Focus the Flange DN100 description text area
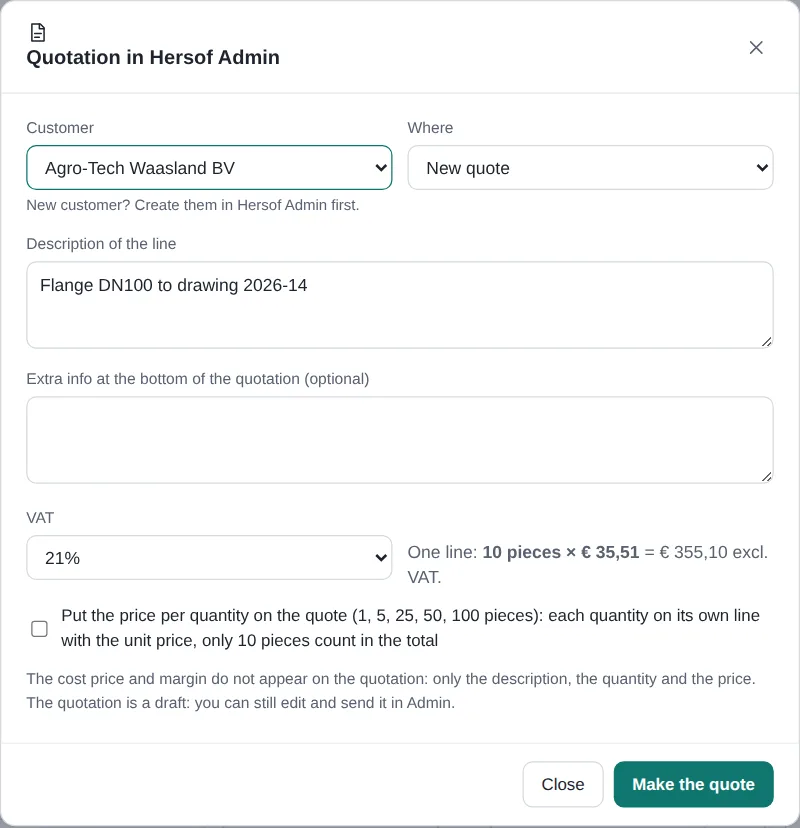800x828 pixels. coord(400,305)
